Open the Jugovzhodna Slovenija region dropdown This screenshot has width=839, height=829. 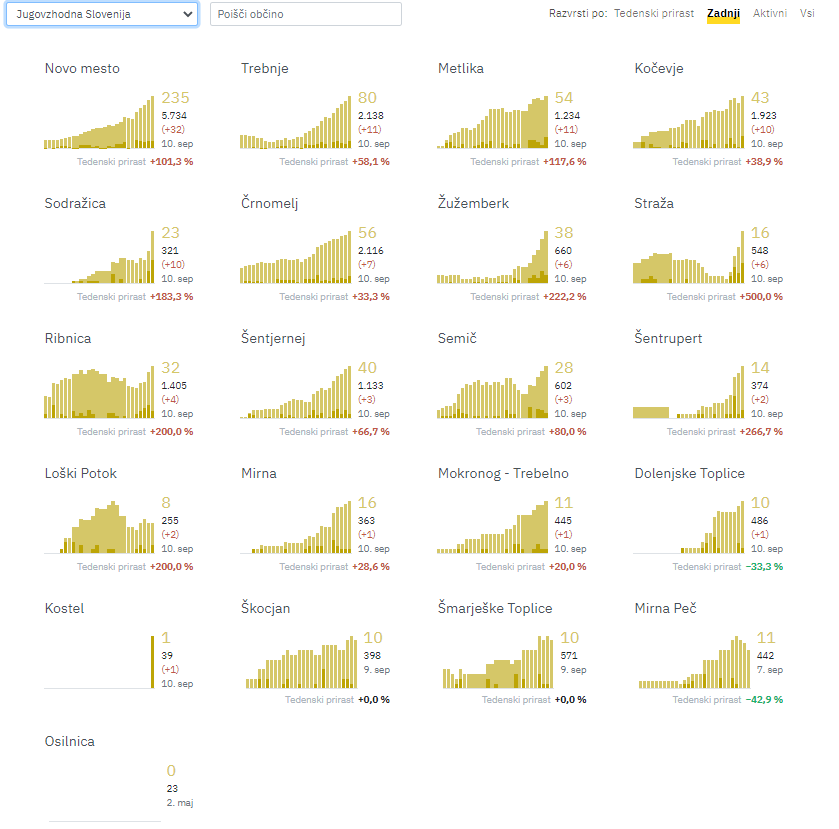(102, 14)
